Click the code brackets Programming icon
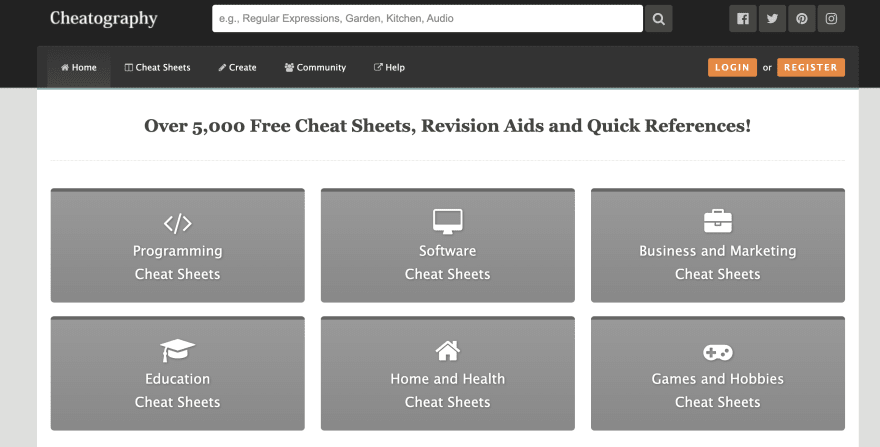 [177, 224]
